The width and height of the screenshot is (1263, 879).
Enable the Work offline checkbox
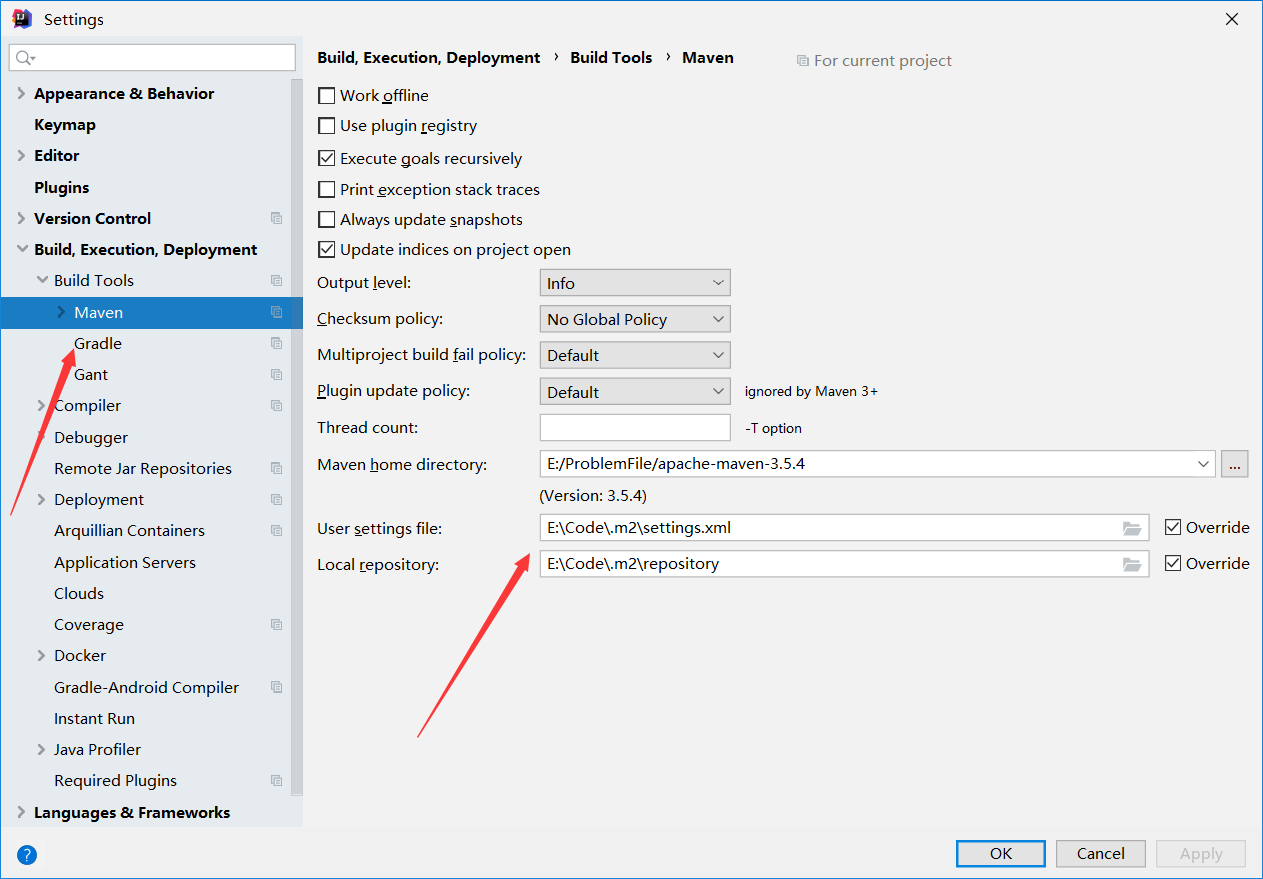click(326, 96)
